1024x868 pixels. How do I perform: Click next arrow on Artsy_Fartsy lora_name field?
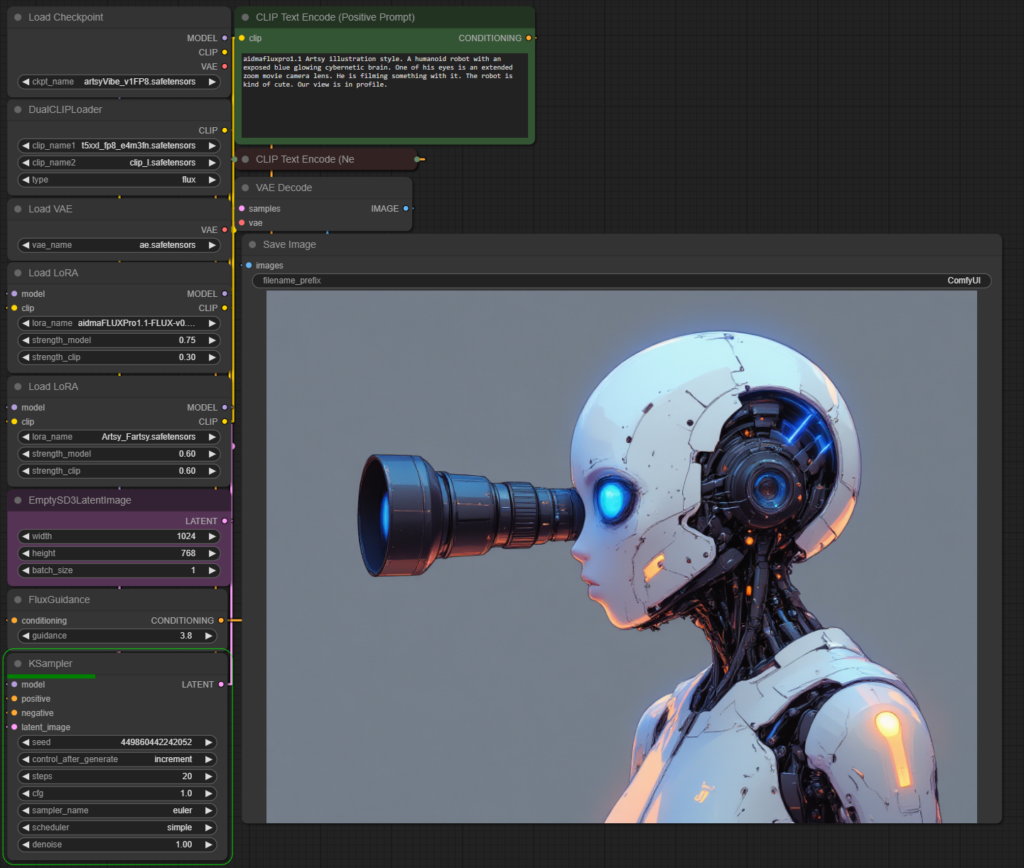click(x=212, y=437)
